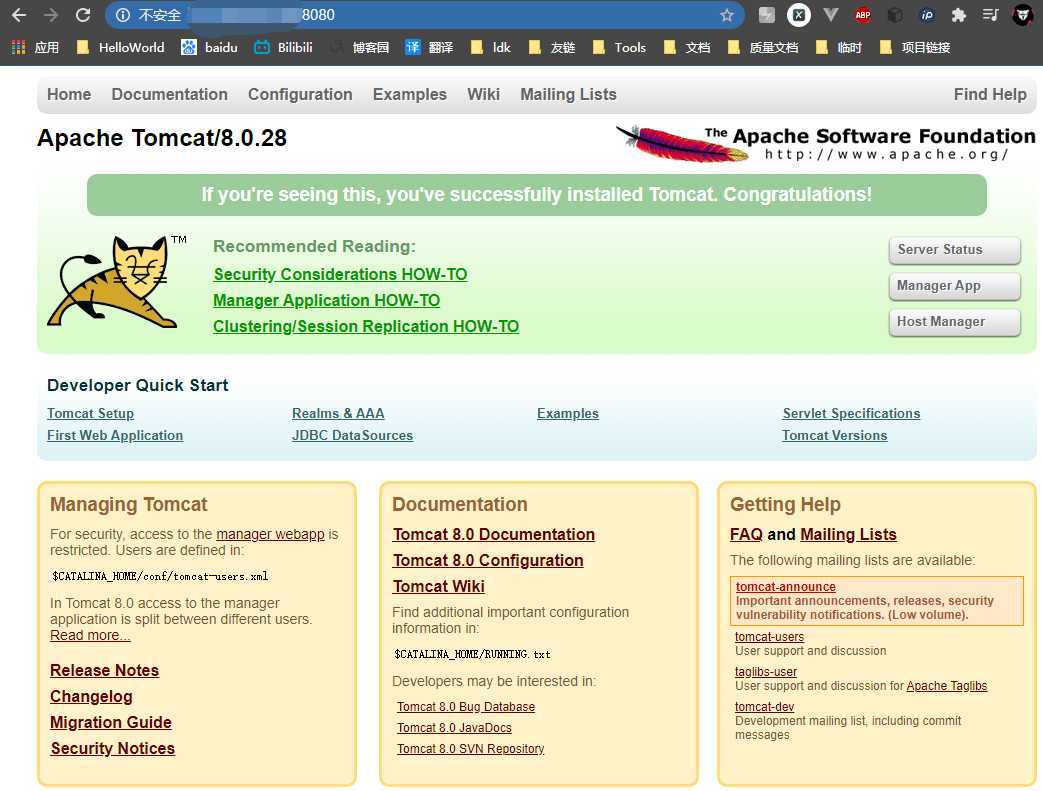Open the Tomcat Wiki link
This screenshot has width=1043, height=791.
coord(439,586)
